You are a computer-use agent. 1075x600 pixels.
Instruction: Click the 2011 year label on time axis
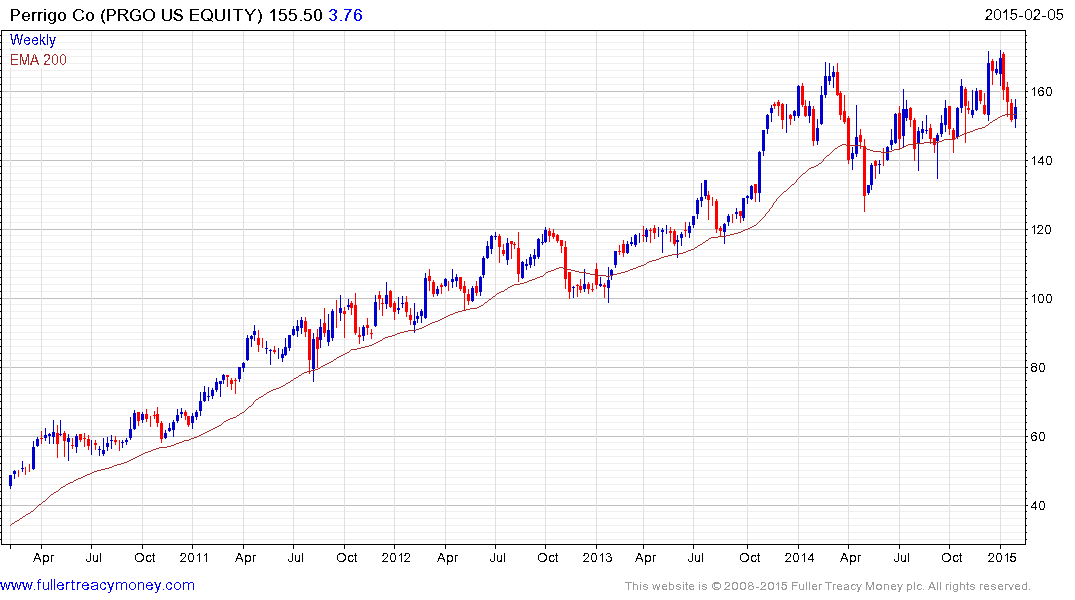[194, 557]
